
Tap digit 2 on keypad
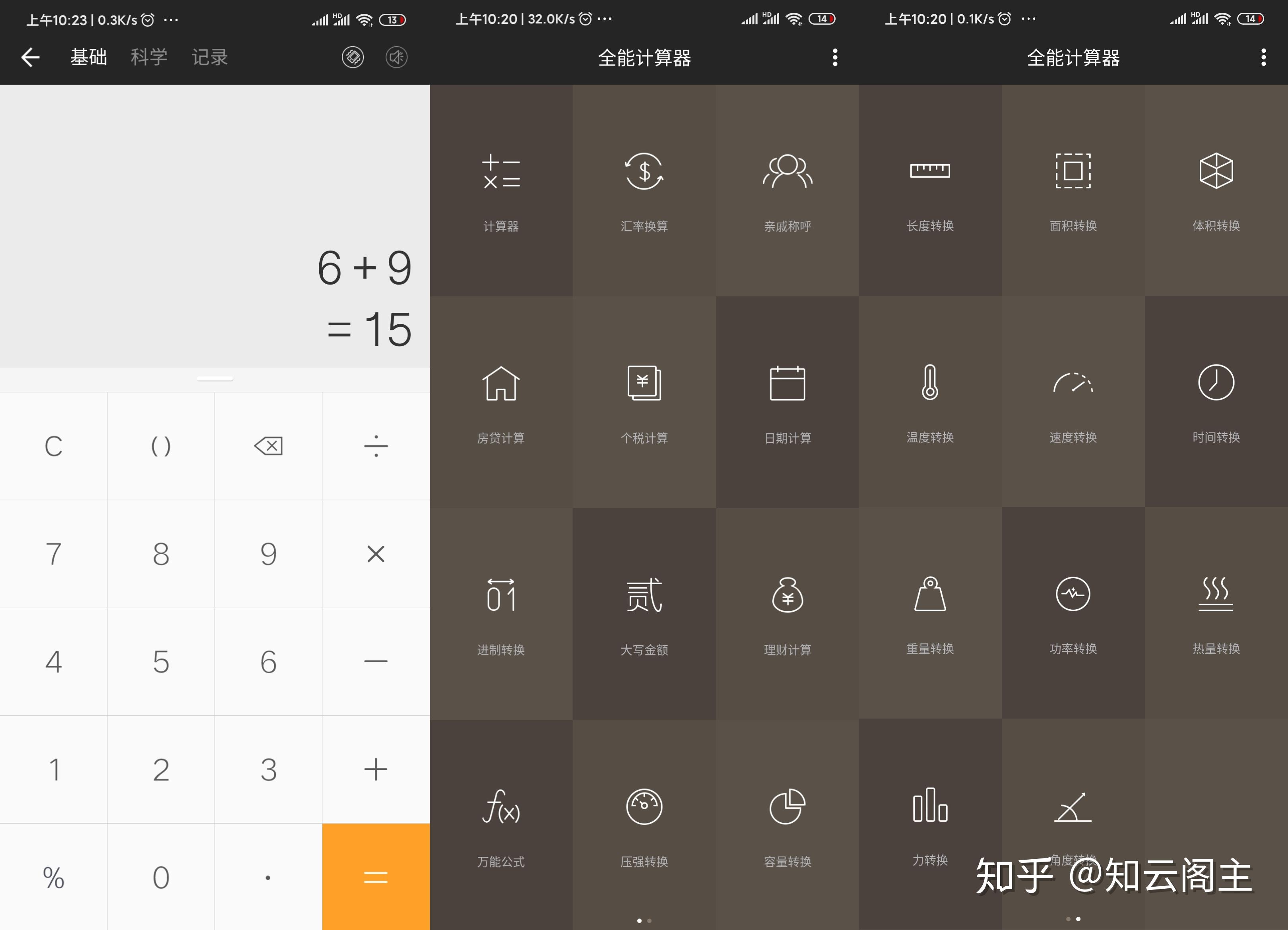161,769
